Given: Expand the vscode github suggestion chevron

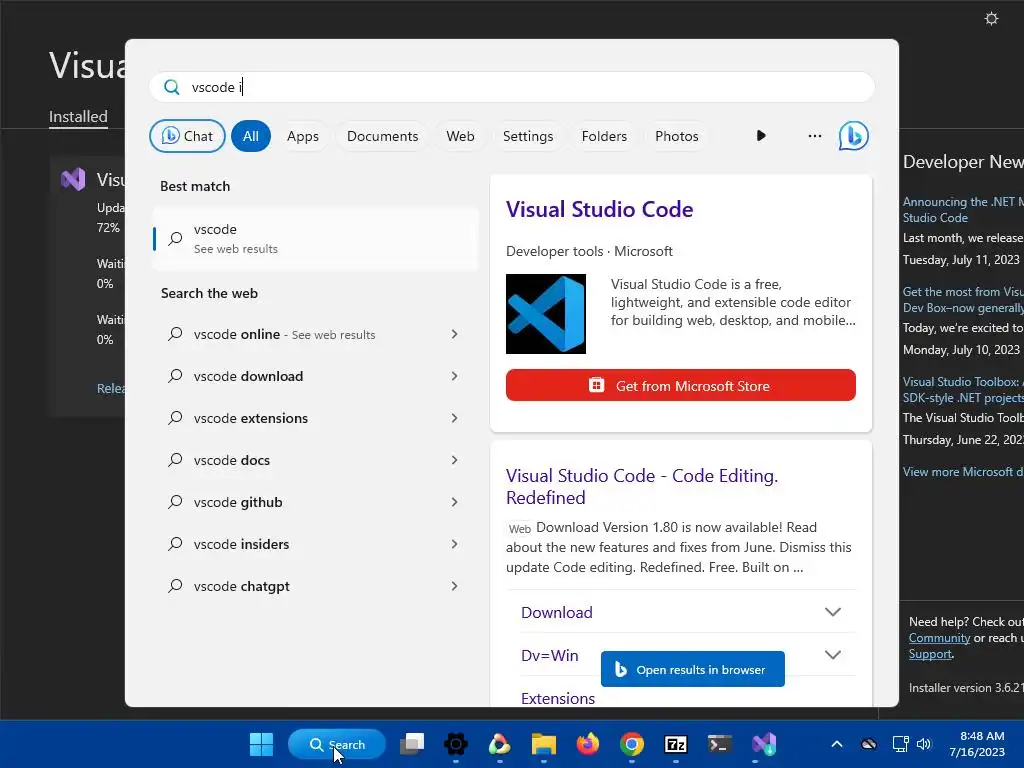Looking at the screenshot, I should pyautogui.click(x=455, y=502).
